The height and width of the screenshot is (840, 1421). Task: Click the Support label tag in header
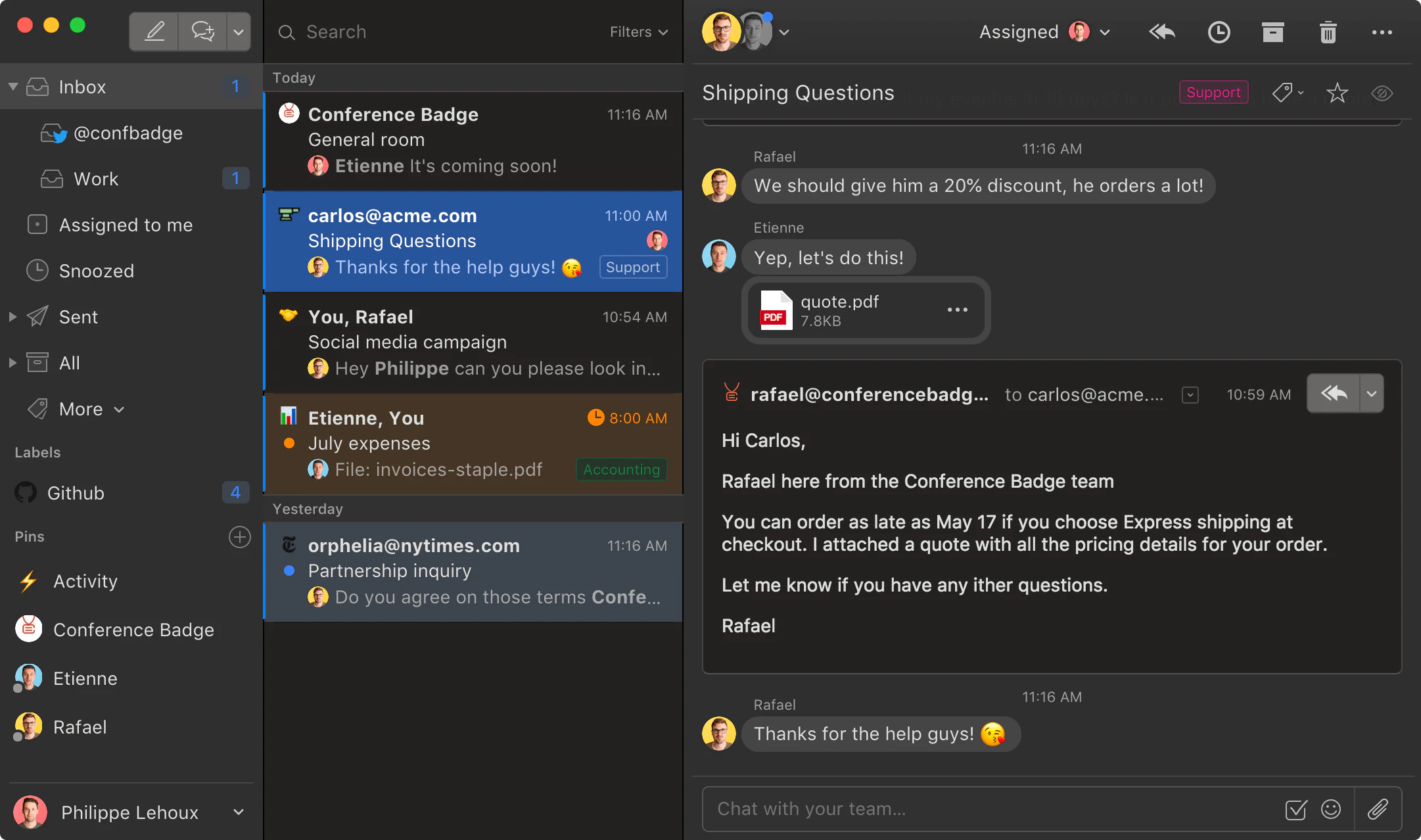click(x=1213, y=92)
